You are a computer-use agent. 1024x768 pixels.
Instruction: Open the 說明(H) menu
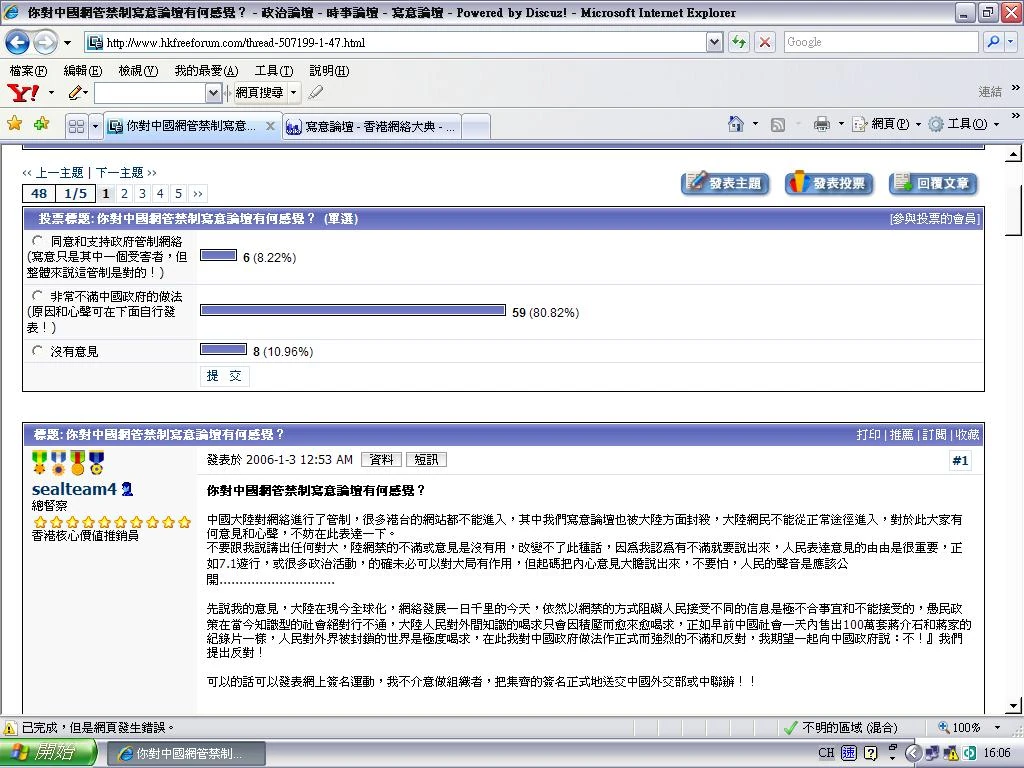[x=328, y=71]
